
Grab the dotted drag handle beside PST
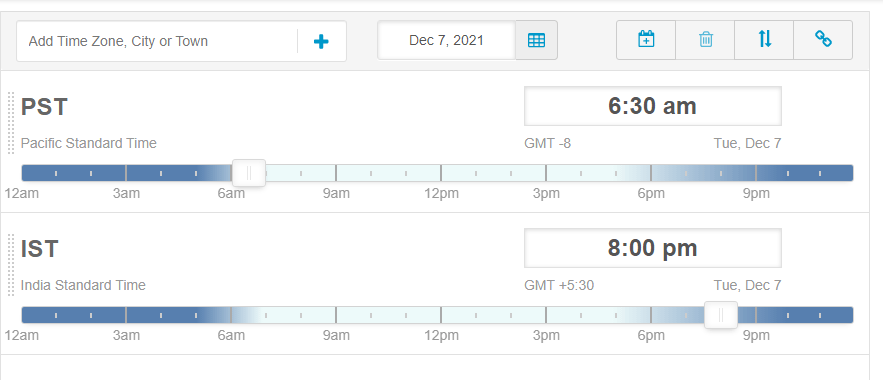[x=11, y=123]
